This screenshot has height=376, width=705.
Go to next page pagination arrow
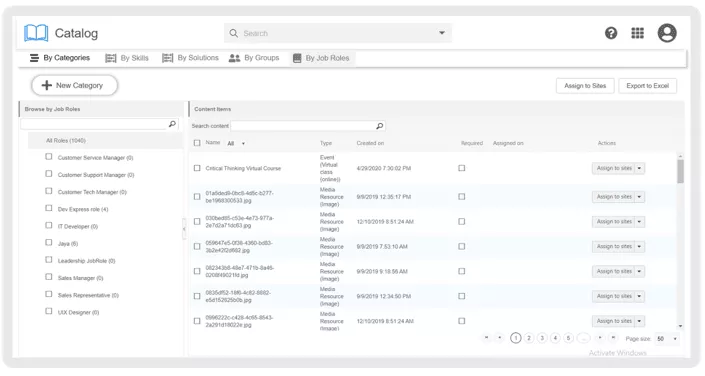pos(599,338)
